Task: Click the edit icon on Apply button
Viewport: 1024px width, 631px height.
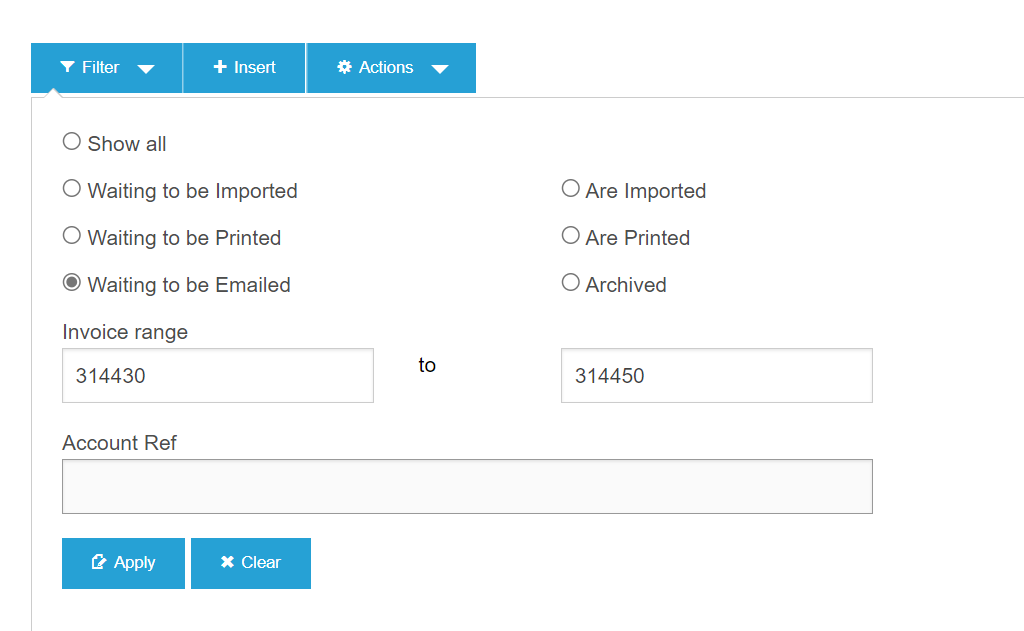Action: tap(99, 562)
